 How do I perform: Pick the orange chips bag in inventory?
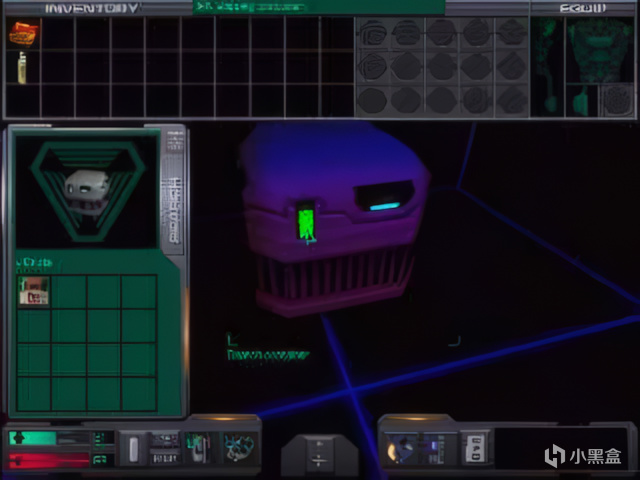pyautogui.click(x=23, y=34)
